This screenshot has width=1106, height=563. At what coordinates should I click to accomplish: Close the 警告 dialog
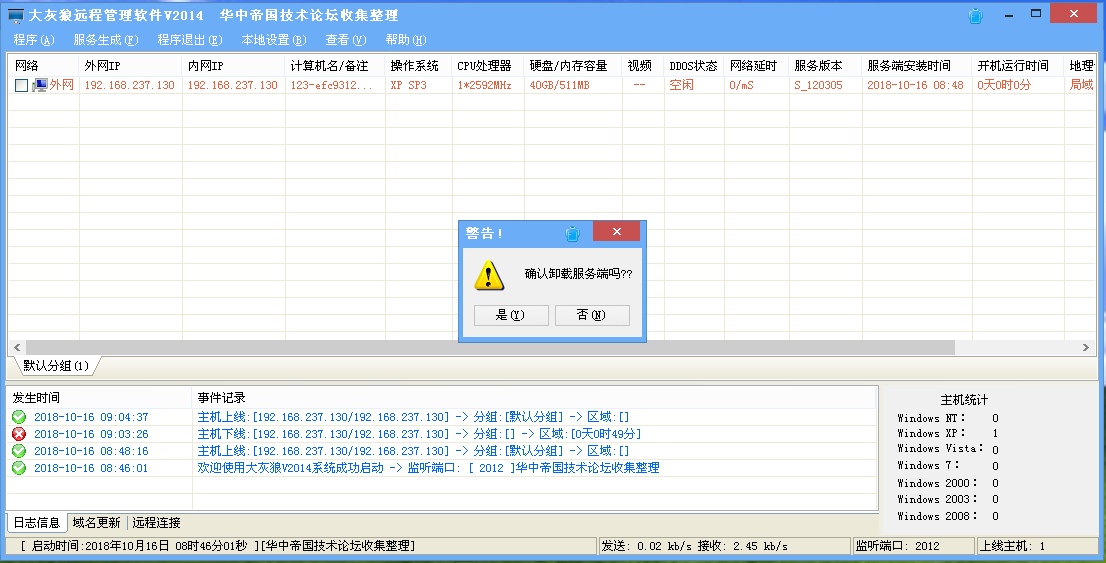coord(616,231)
